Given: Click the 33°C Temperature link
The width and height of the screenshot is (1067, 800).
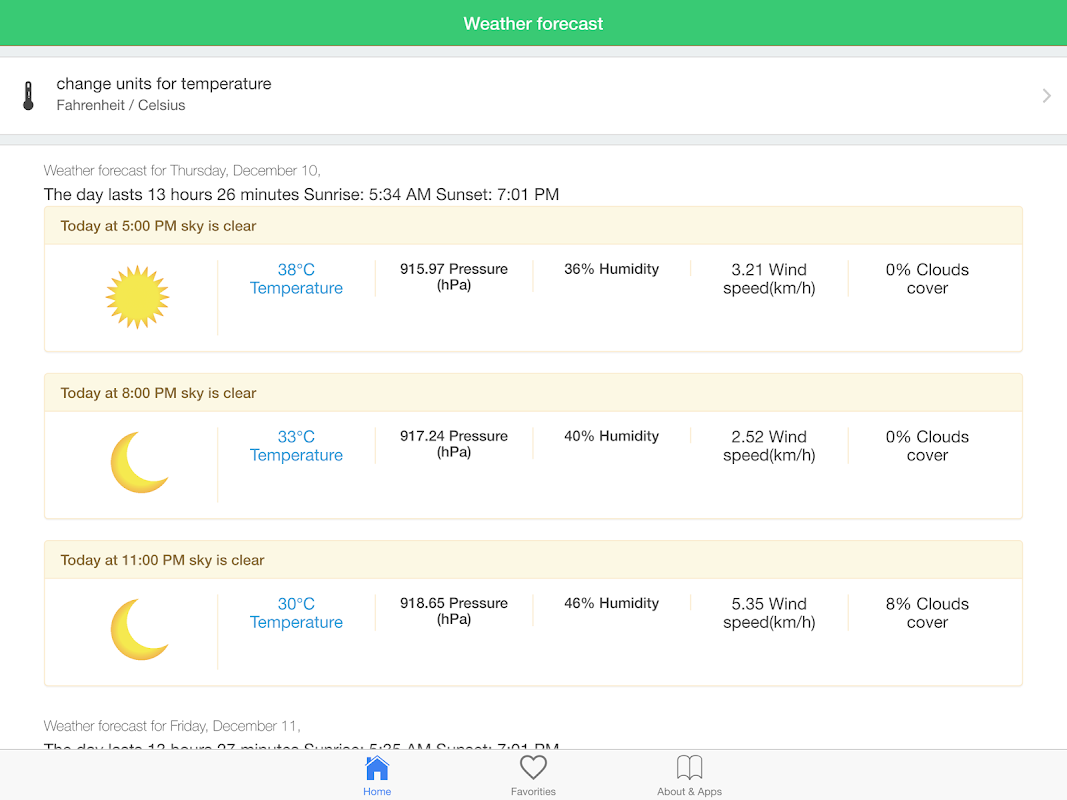Looking at the screenshot, I should click(296, 446).
